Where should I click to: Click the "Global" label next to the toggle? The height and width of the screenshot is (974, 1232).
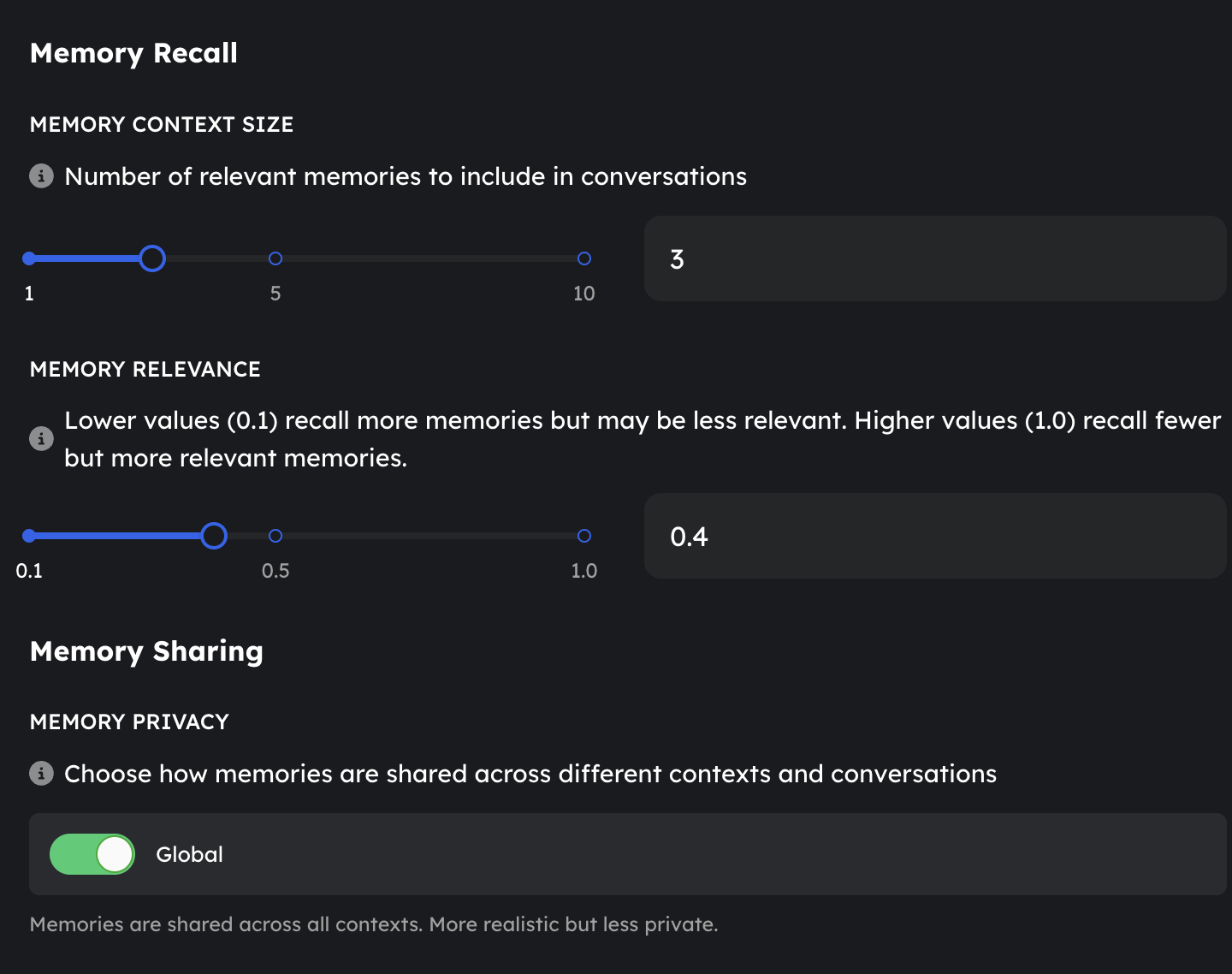click(189, 854)
